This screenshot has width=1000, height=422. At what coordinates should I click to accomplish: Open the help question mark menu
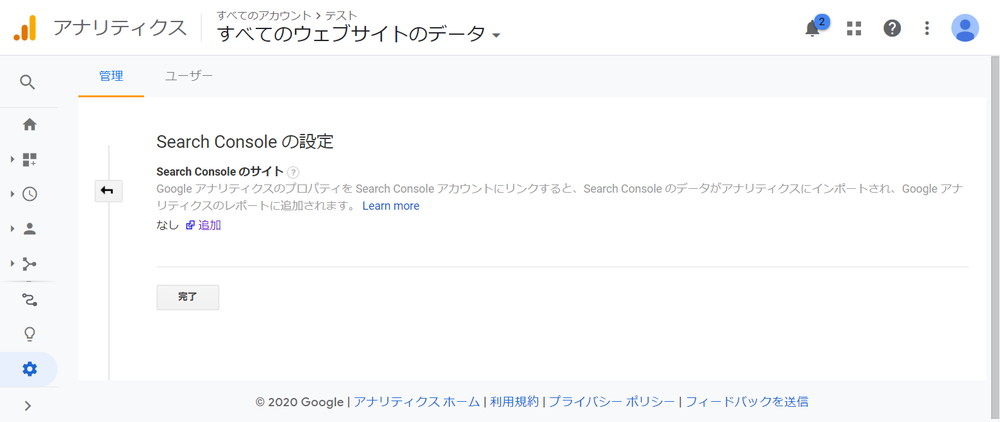(892, 28)
